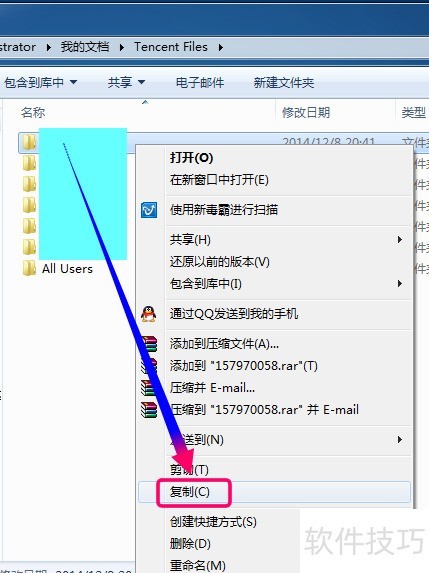Viewport: 429px width, 573px height.
Task: Click the Kingsoft antivirus scan icon
Action: pos(149,210)
